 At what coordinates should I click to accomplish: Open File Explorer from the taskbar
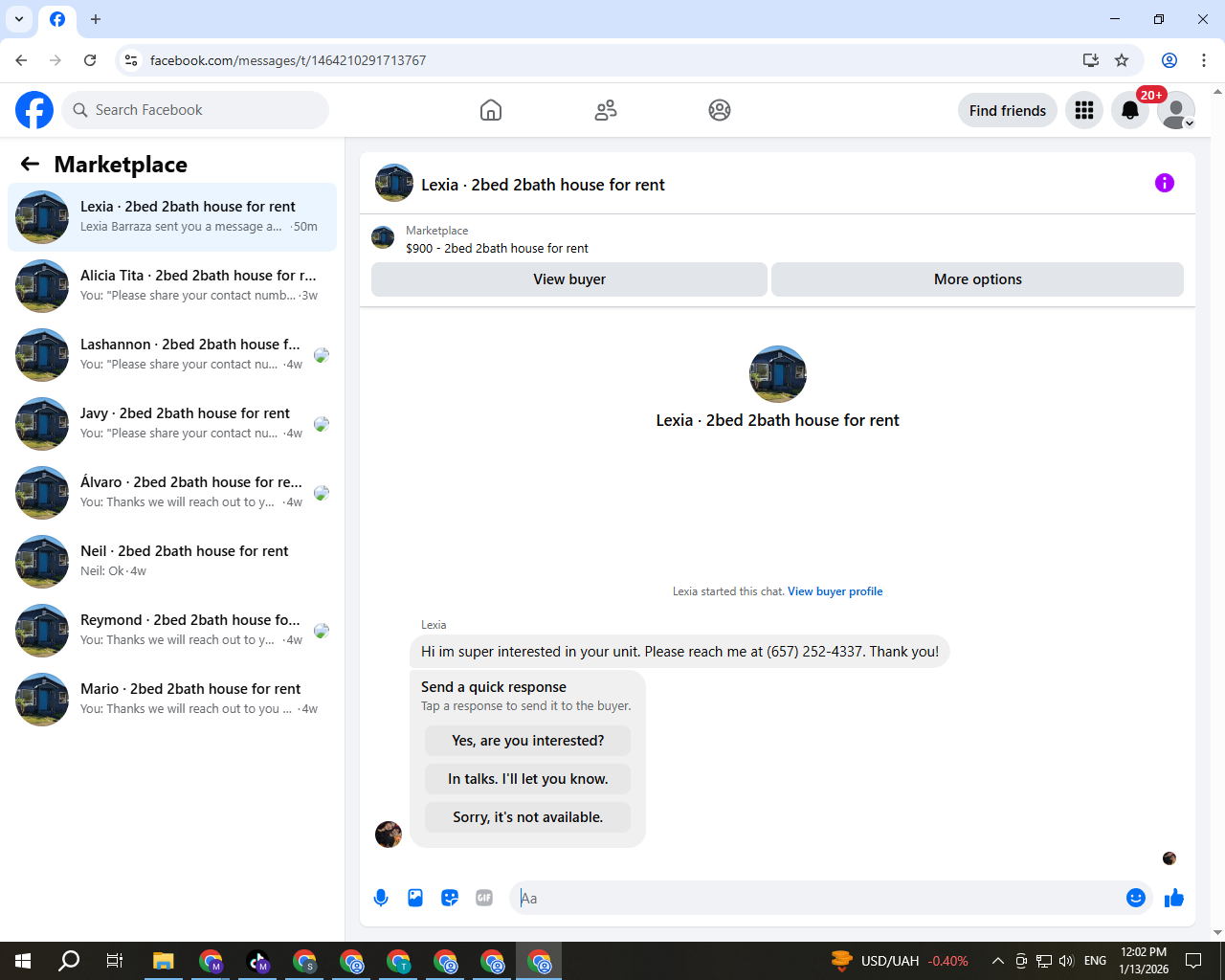tap(163, 961)
